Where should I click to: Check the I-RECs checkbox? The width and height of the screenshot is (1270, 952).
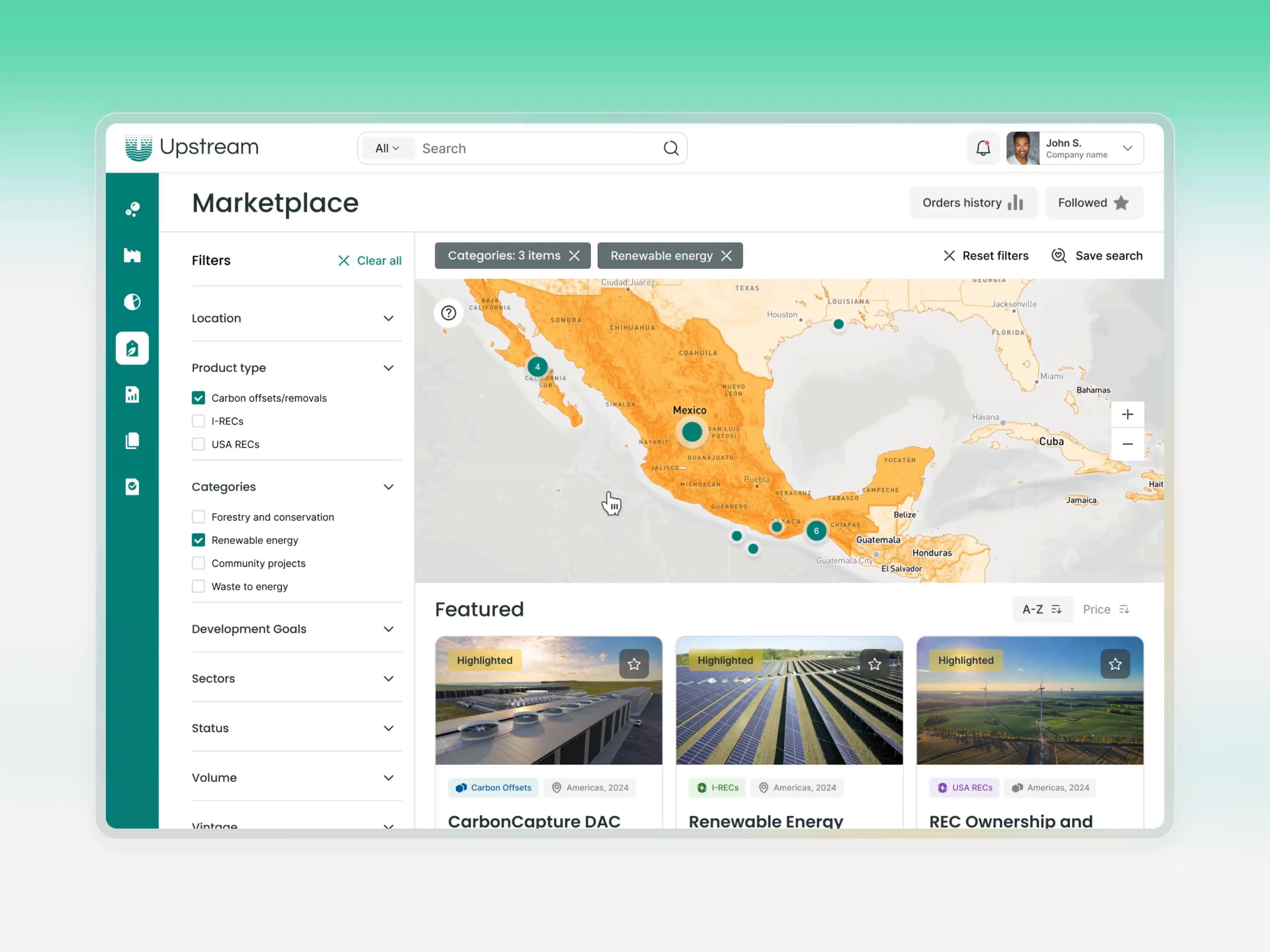pos(198,421)
